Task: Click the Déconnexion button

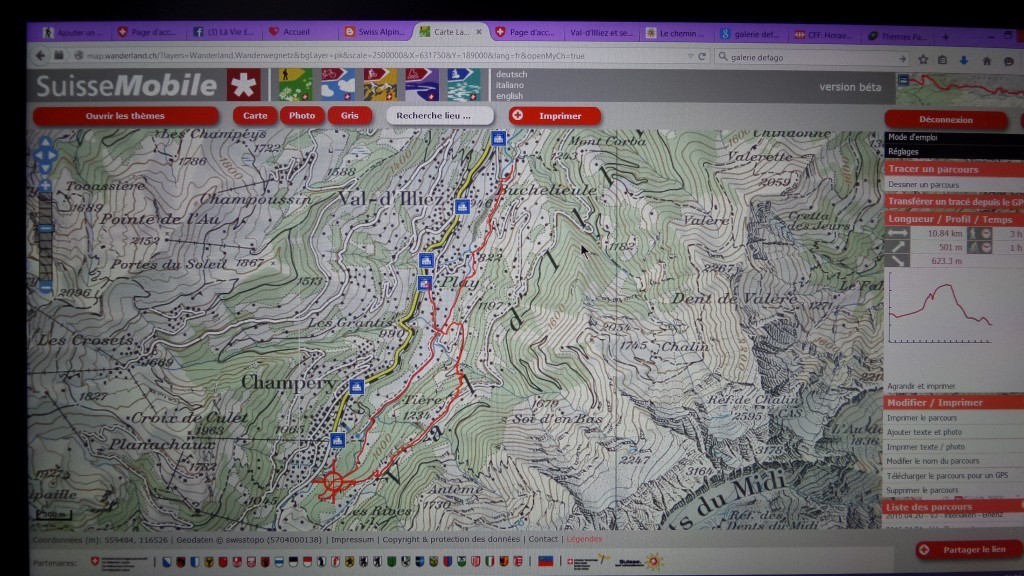Action: 946,120
